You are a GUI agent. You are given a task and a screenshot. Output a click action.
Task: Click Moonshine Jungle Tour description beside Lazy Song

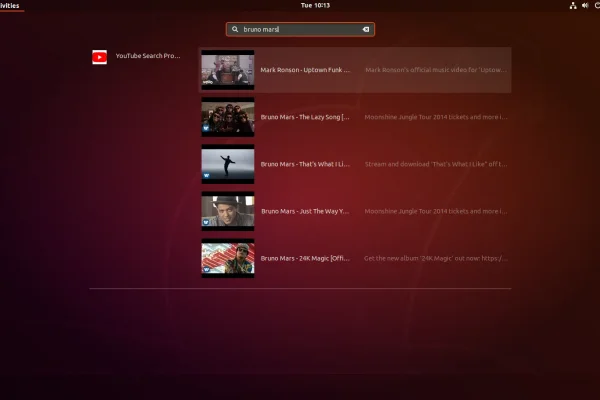pos(436,117)
